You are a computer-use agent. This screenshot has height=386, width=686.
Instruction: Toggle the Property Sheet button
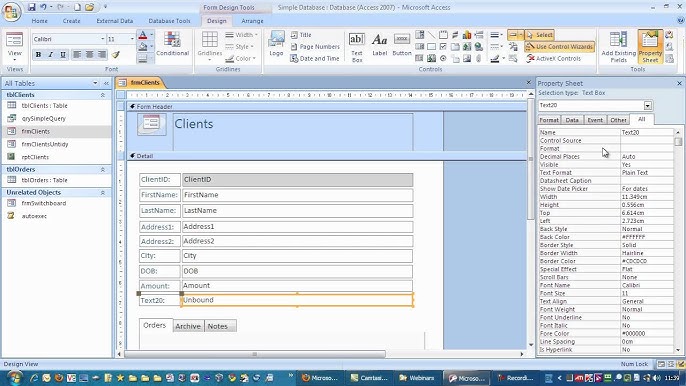[x=650, y=47]
